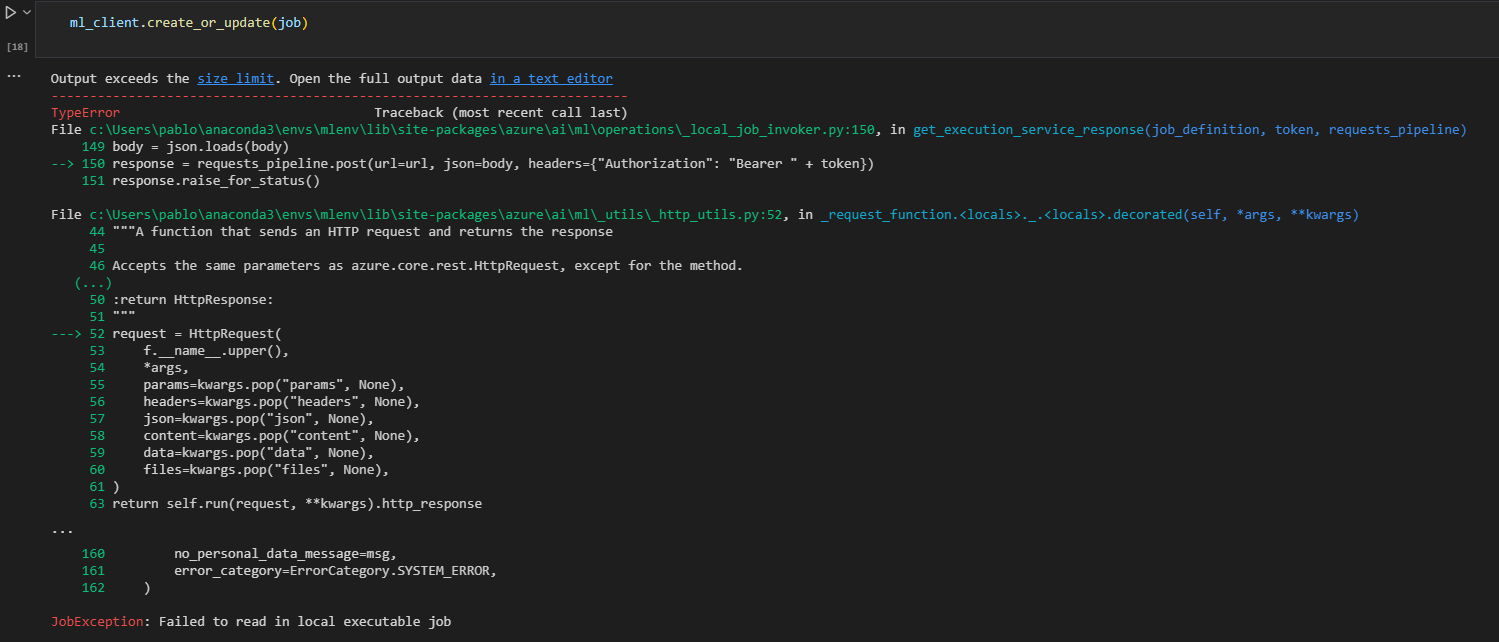Click line 44 docstring about HTTP request
The width and height of the screenshot is (1499, 642).
click(362, 232)
